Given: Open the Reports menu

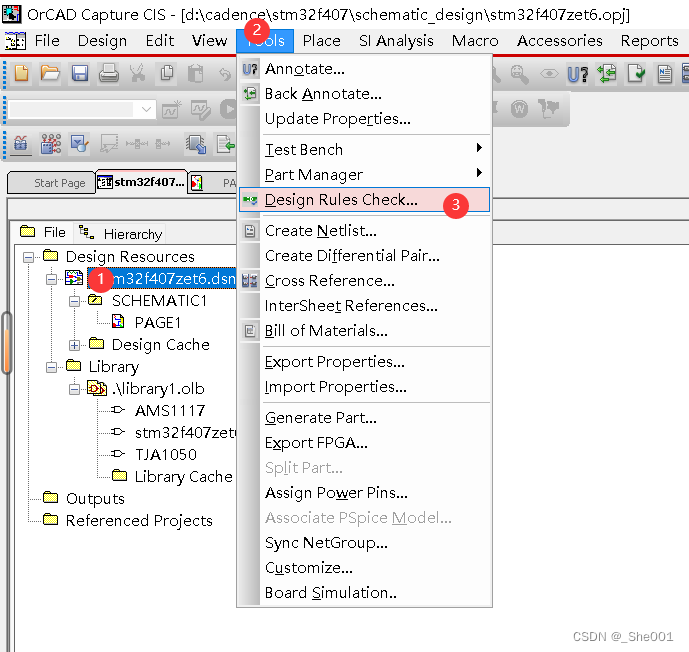Looking at the screenshot, I should (x=649, y=41).
